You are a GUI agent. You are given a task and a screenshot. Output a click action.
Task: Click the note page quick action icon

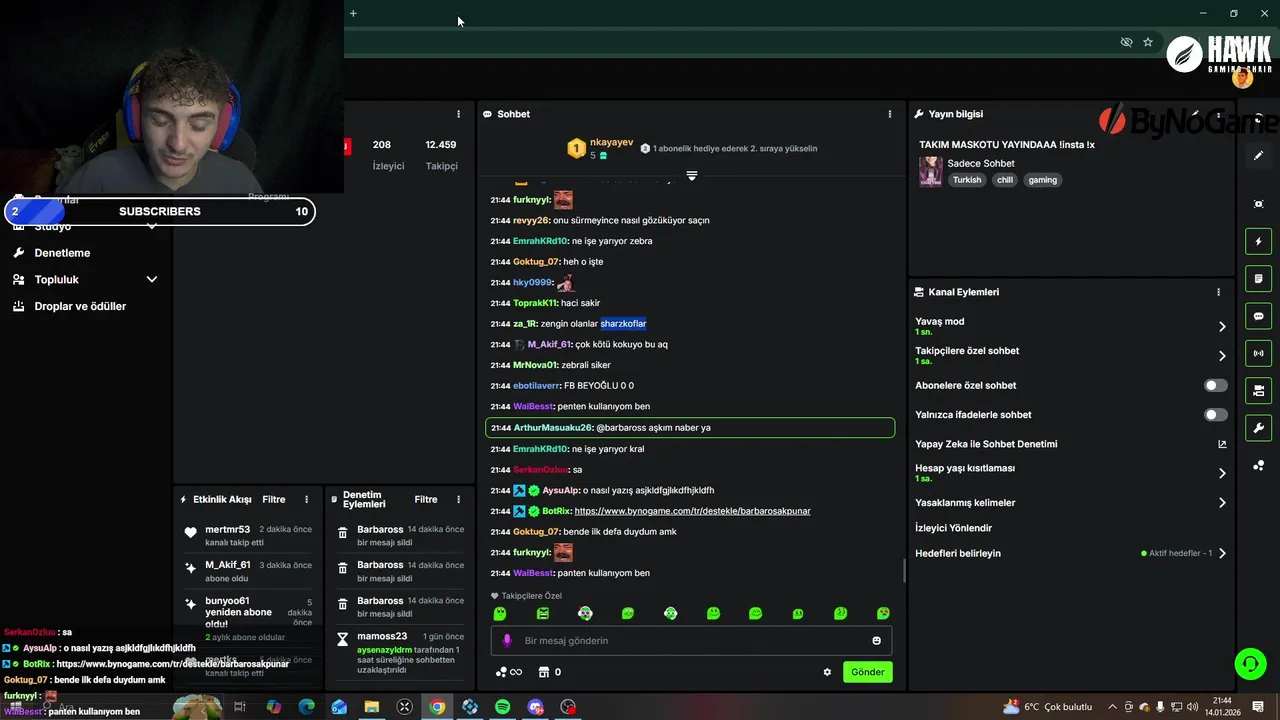click(1258, 278)
